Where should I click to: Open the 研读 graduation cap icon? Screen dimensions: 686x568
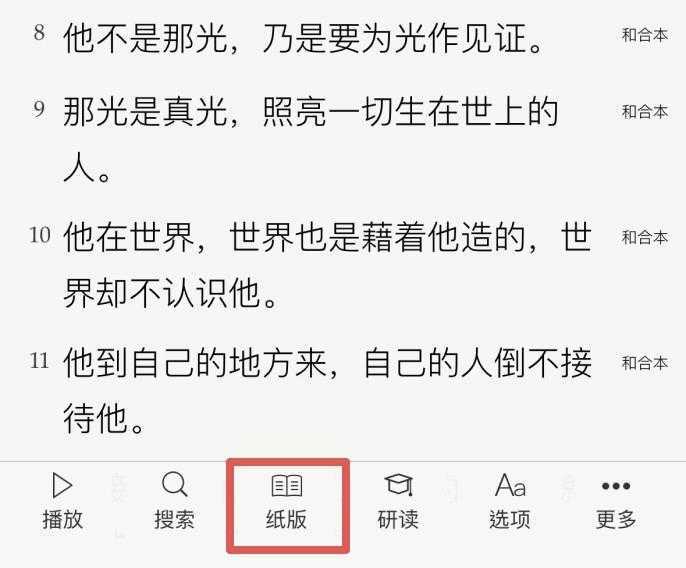tap(399, 485)
